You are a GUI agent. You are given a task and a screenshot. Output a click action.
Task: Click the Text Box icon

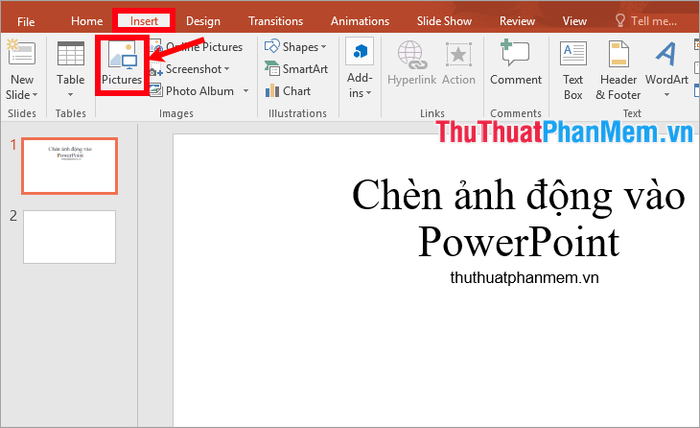[573, 54]
